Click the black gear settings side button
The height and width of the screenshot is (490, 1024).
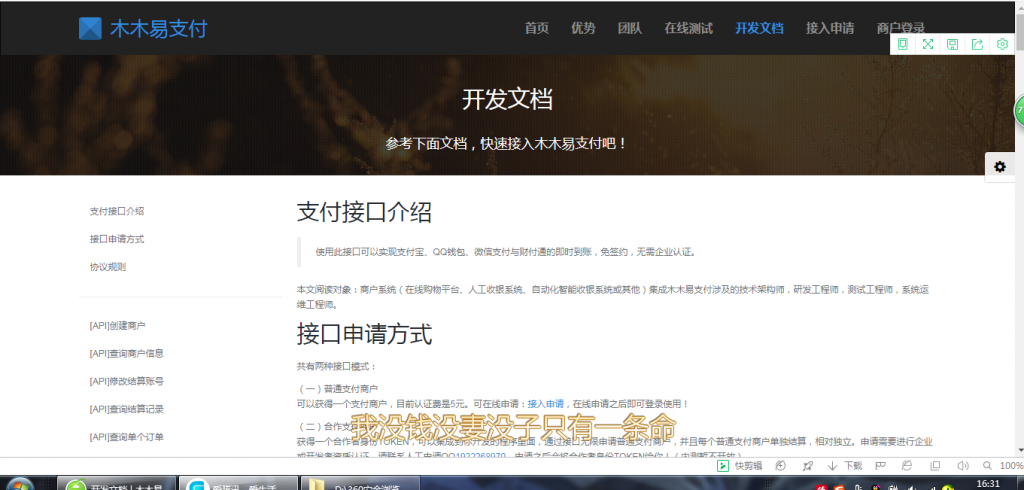coord(1000,167)
